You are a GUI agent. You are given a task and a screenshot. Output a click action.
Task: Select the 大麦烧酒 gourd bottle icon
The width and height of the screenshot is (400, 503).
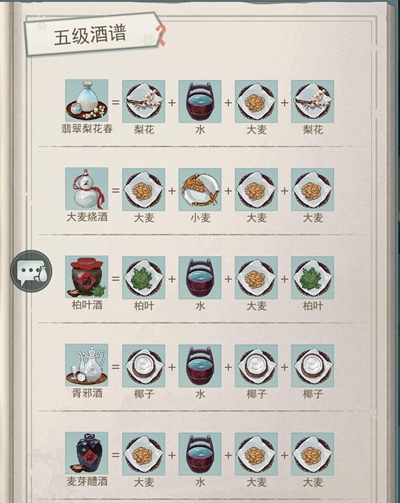[87, 189]
